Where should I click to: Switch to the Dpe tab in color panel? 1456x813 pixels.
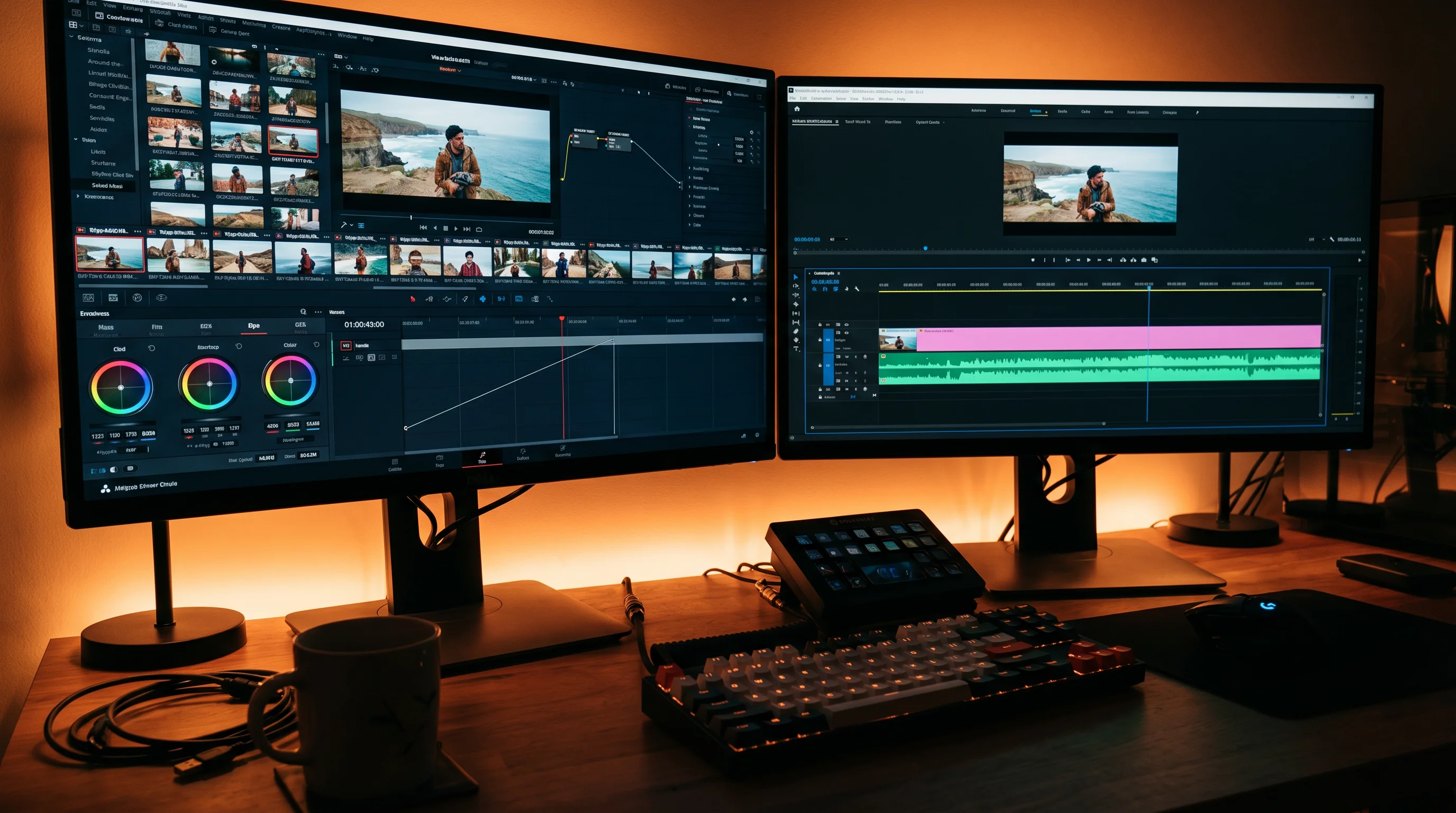pos(254,326)
